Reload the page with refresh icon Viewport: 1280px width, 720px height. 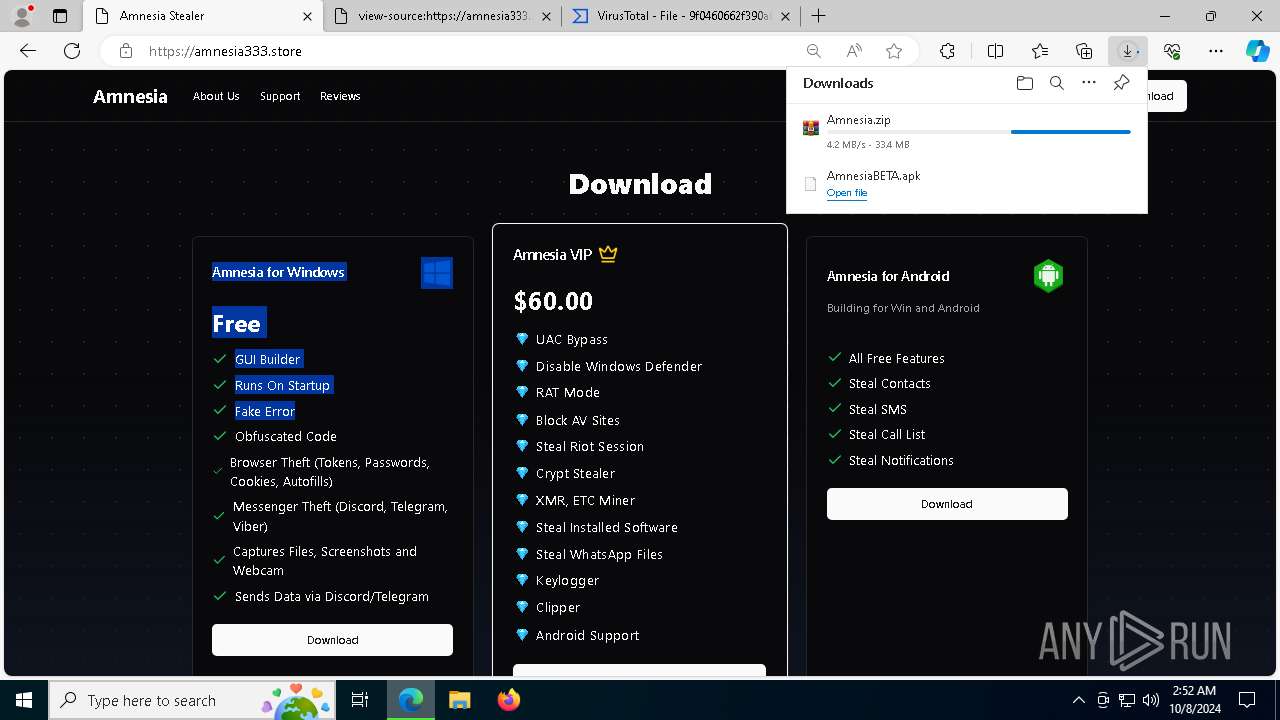pyautogui.click(x=72, y=51)
